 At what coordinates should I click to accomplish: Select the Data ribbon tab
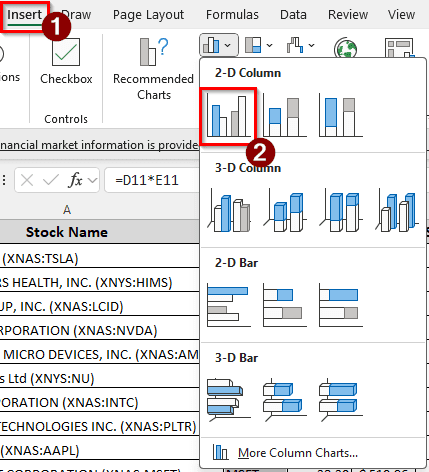(293, 15)
